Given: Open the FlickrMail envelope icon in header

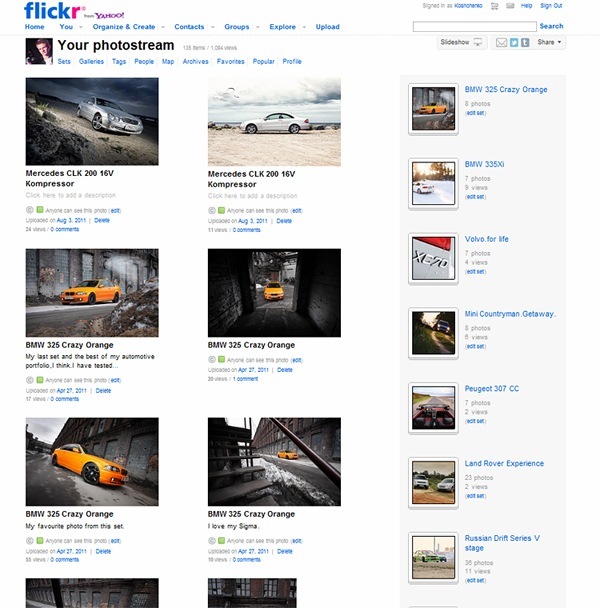Looking at the screenshot, I should [x=507, y=6].
